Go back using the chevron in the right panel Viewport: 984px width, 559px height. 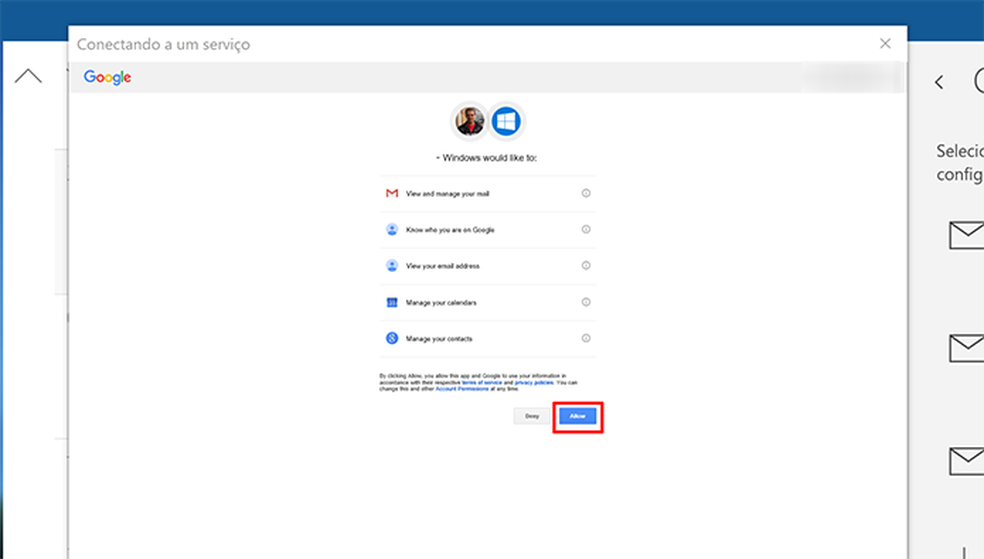click(x=939, y=82)
